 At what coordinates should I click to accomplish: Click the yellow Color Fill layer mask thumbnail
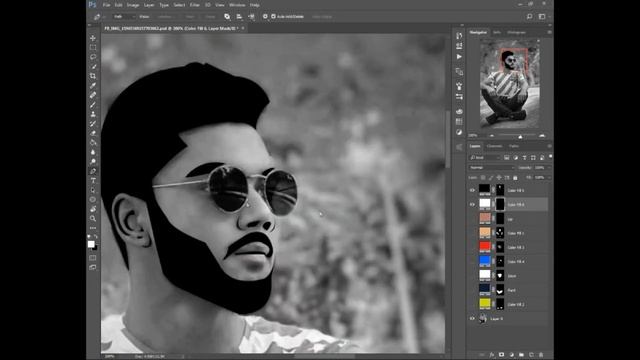[x=500, y=304]
